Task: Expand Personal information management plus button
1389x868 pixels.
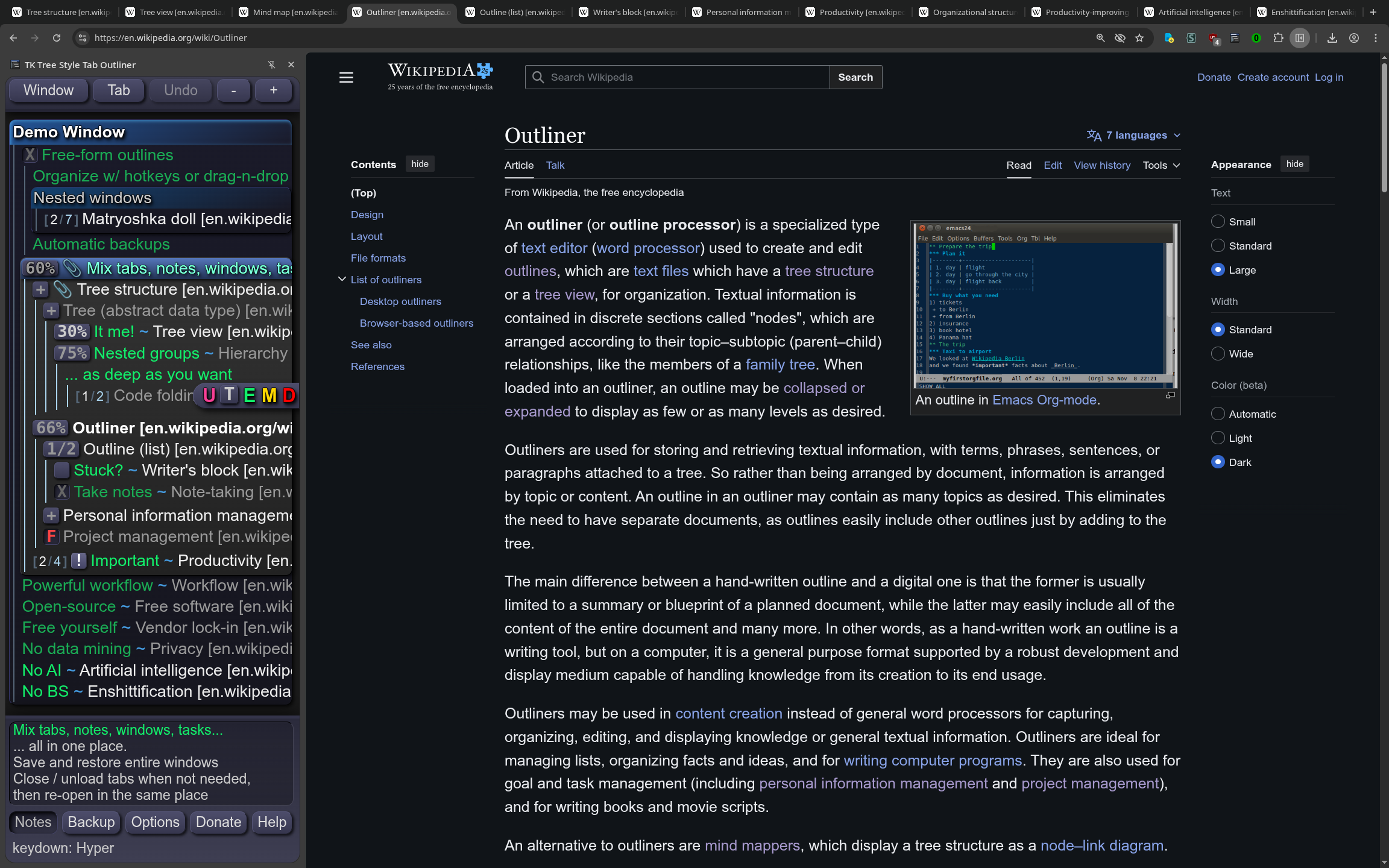Action: coord(51,515)
